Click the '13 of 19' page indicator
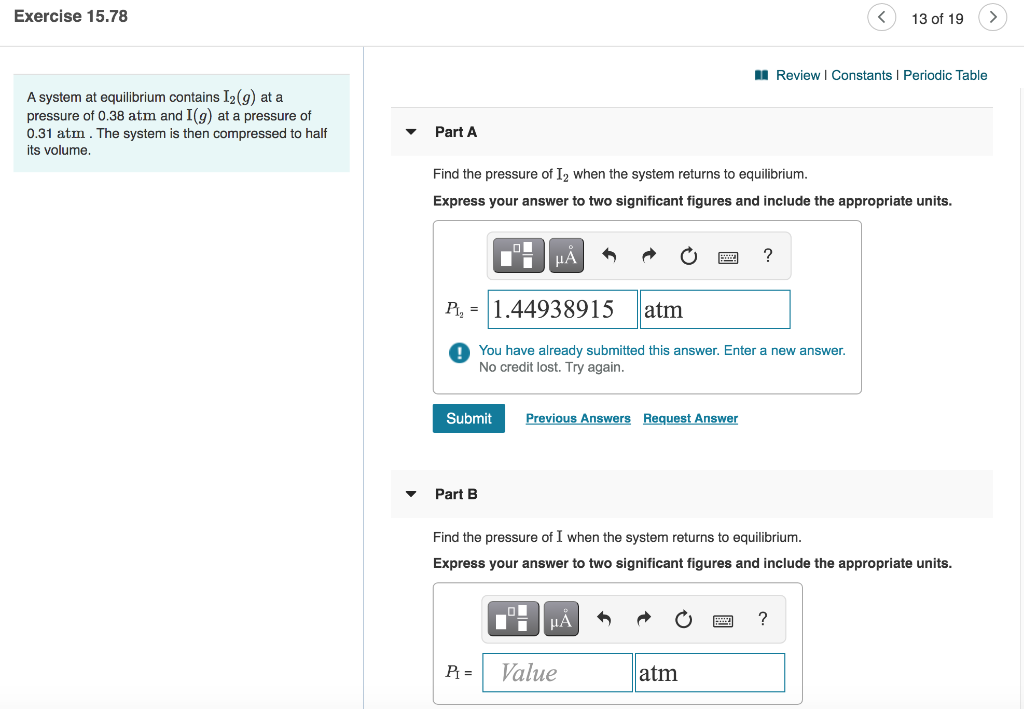1024x709 pixels. click(937, 19)
